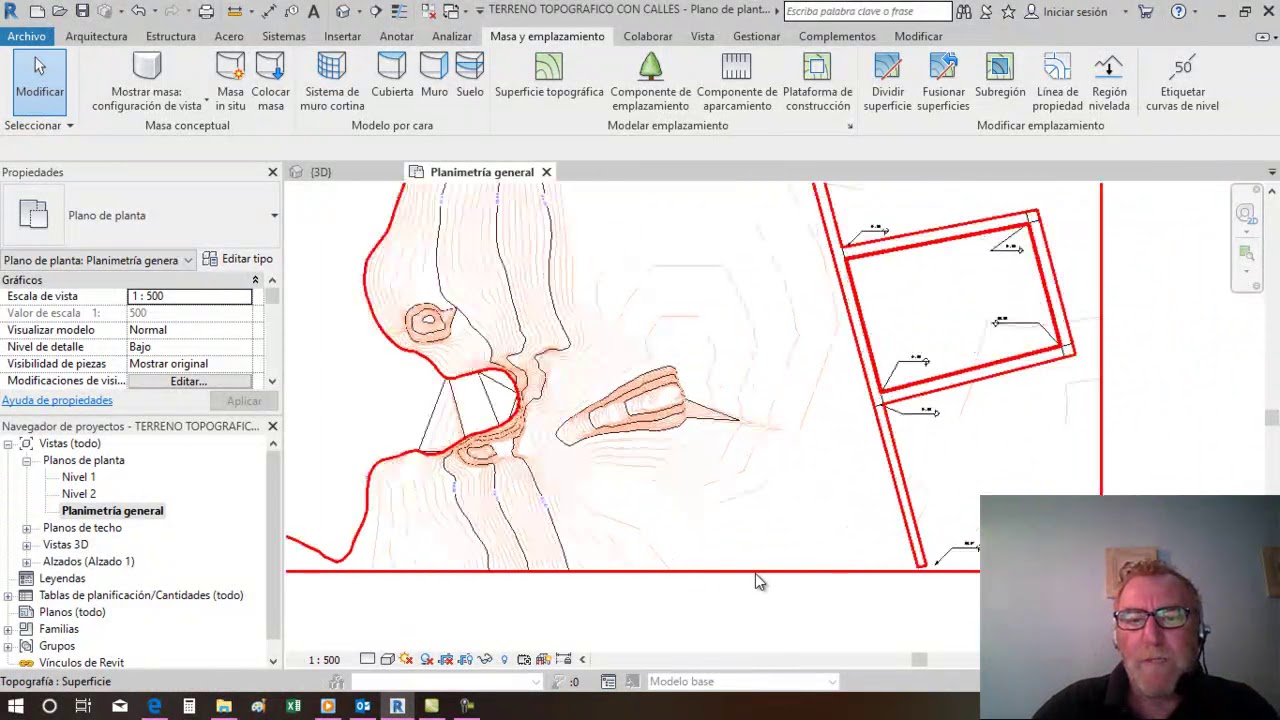Click Línea de propiedad tool
Image resolution: width=1280 pixels, height=720 pixels.
click(x=1057, y=80)
